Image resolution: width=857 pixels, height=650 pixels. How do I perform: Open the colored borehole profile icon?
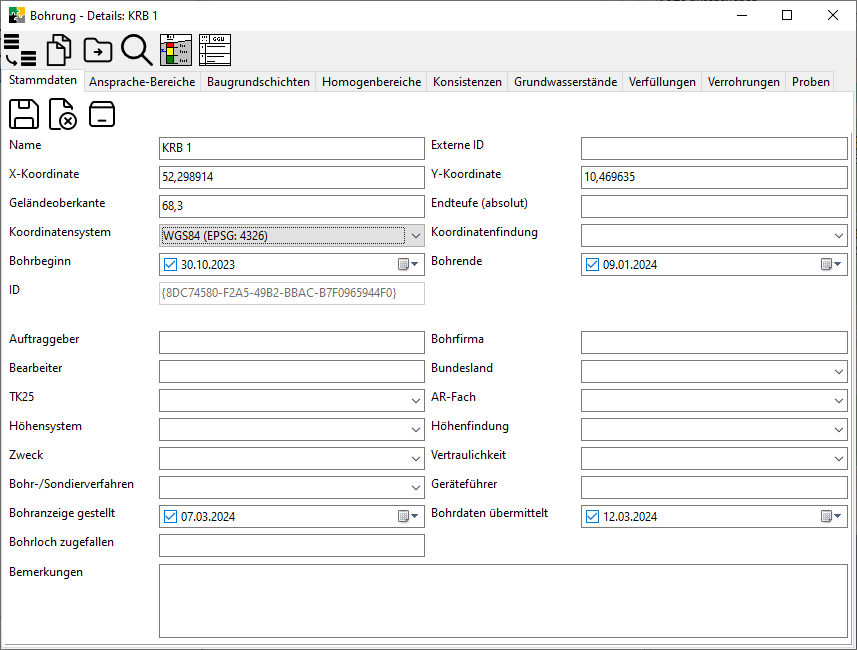(x=176, y=50)
